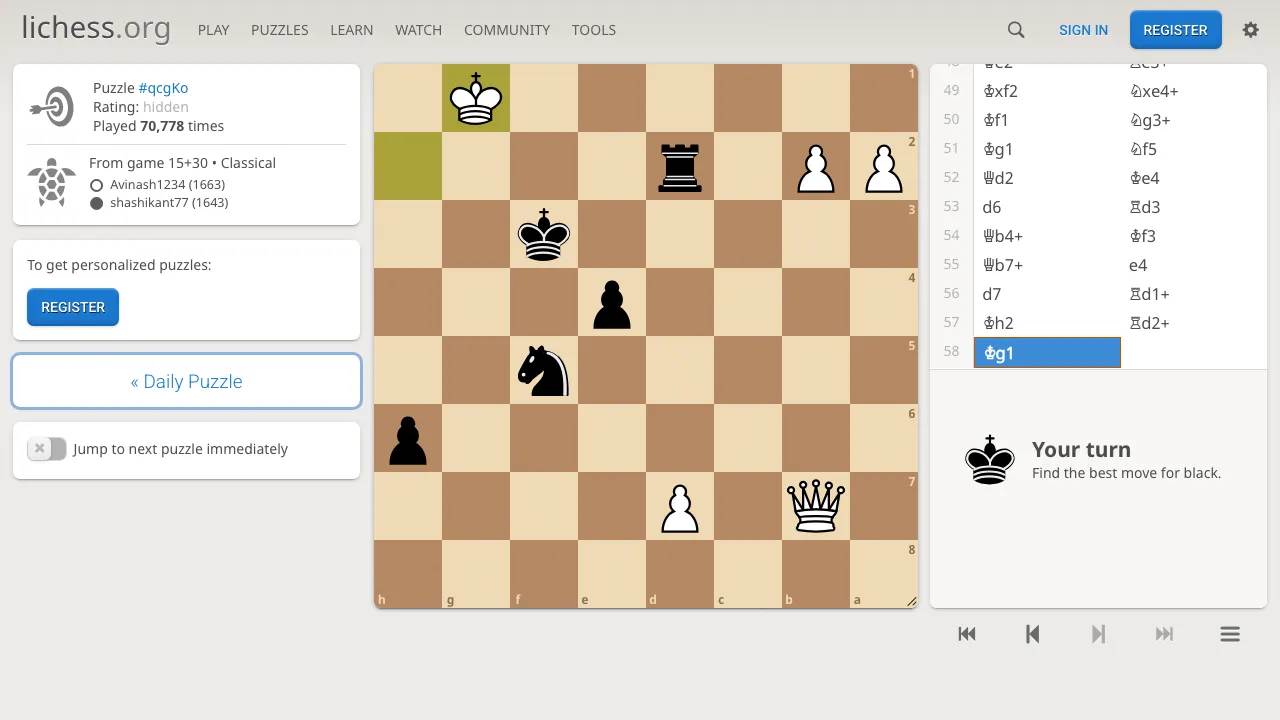Image resolution: width=1280 pixels, height=720 pixels.
Task: Select move ♘xe4+ in move list
Action: pos(1193,91)
